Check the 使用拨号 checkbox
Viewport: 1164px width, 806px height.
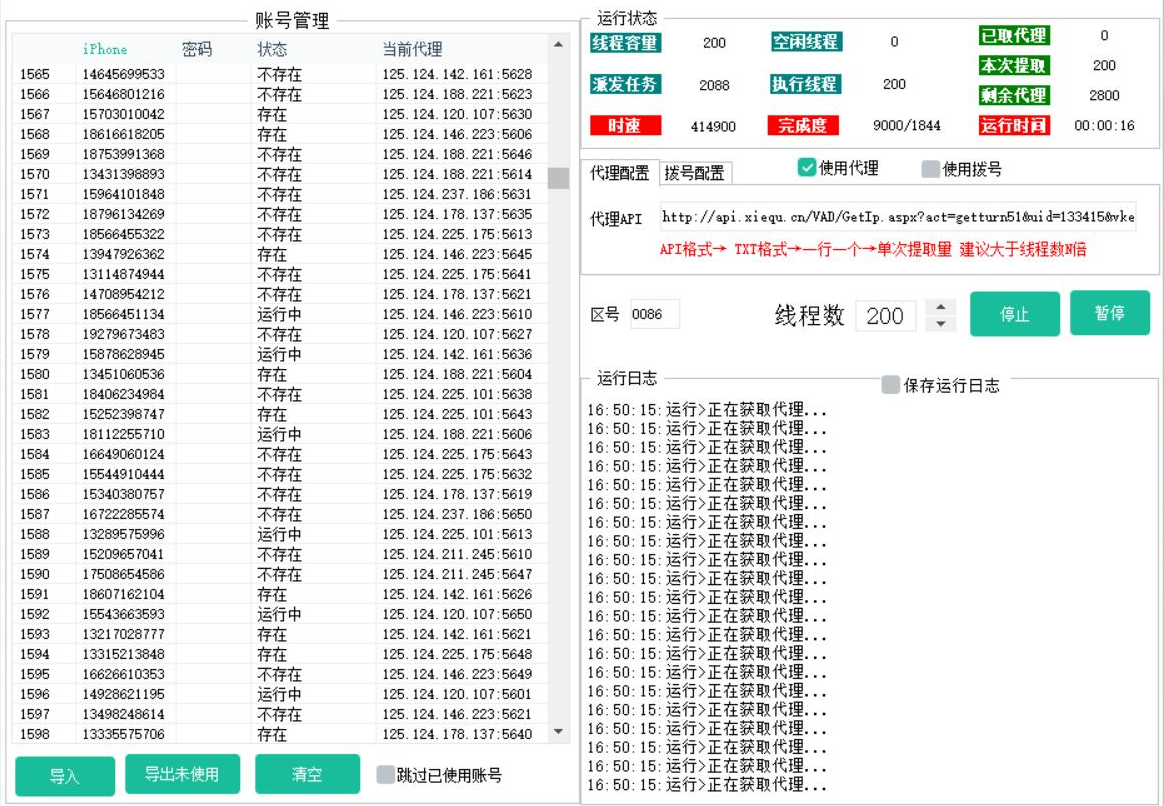pos(931,169)
